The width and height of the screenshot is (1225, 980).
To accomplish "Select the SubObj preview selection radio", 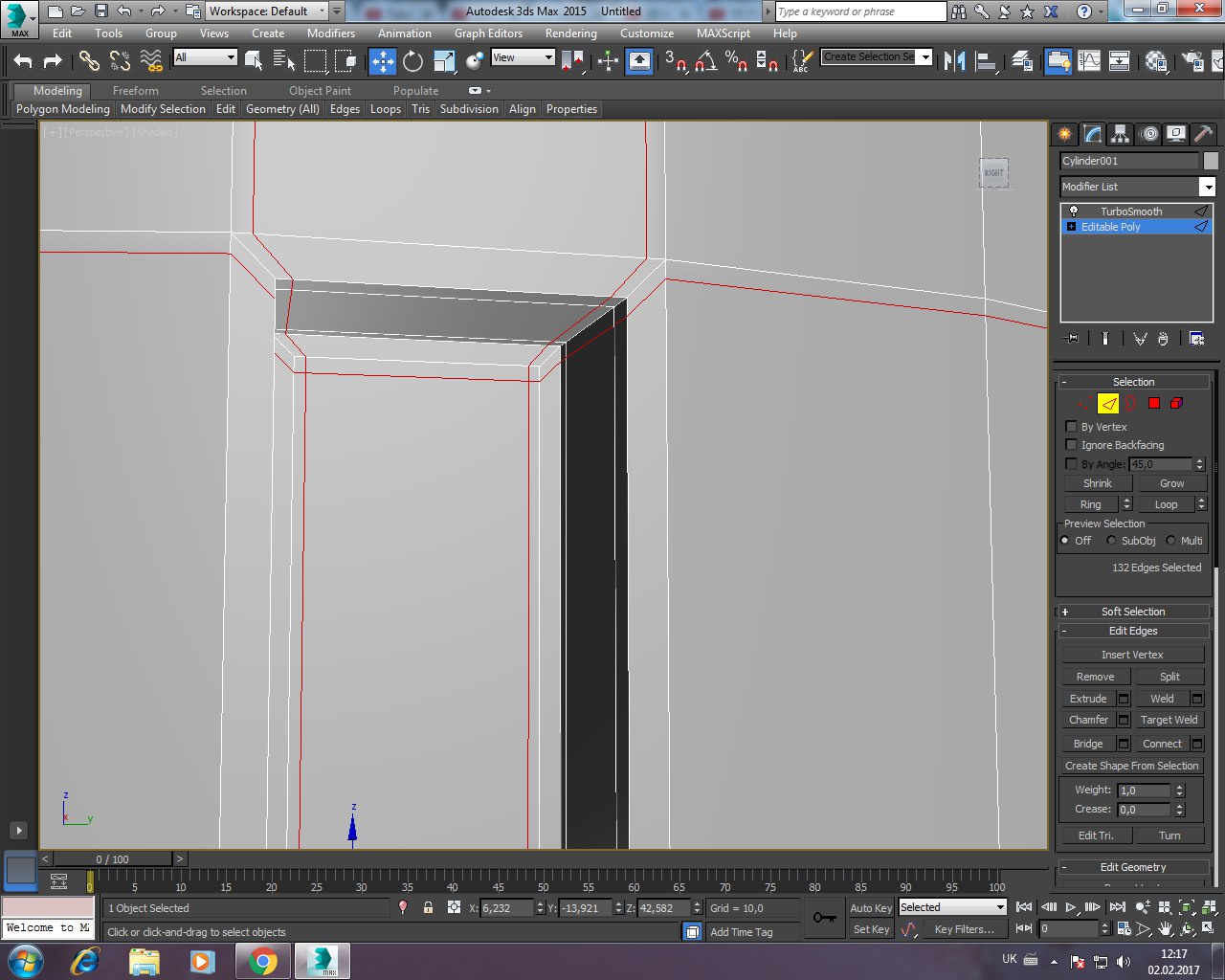I will (x=1111, y=541).
